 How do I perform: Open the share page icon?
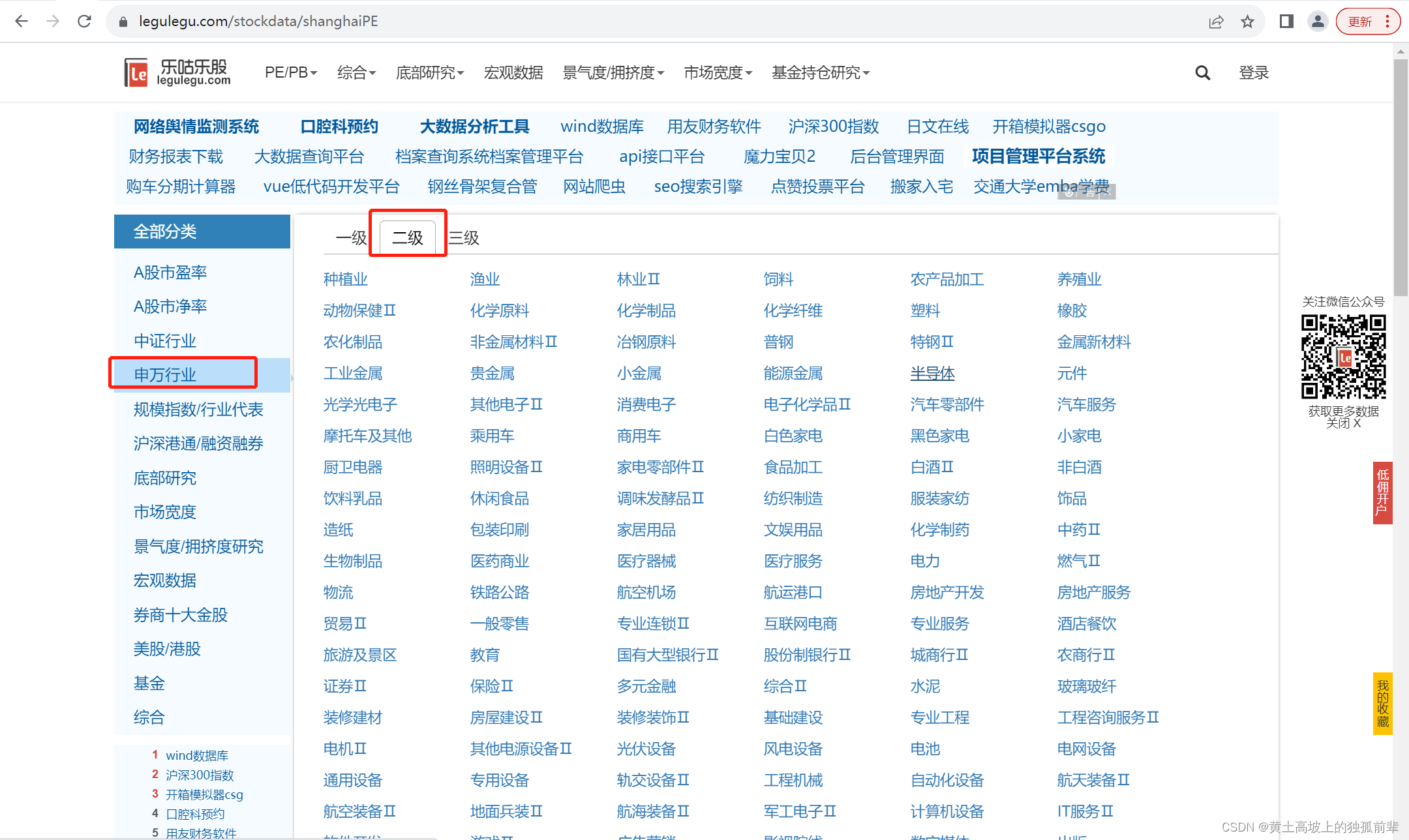[1216, 22]
